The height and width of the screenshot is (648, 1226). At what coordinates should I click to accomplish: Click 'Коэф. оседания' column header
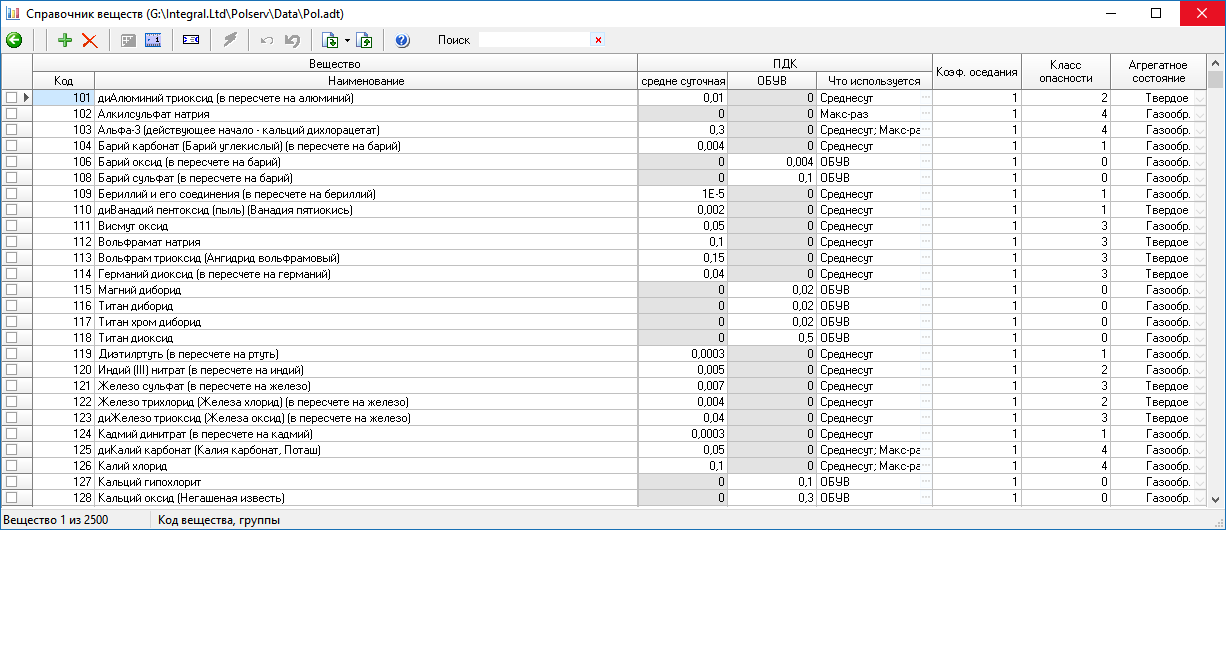pyautogui.click(x=976, y=71)
